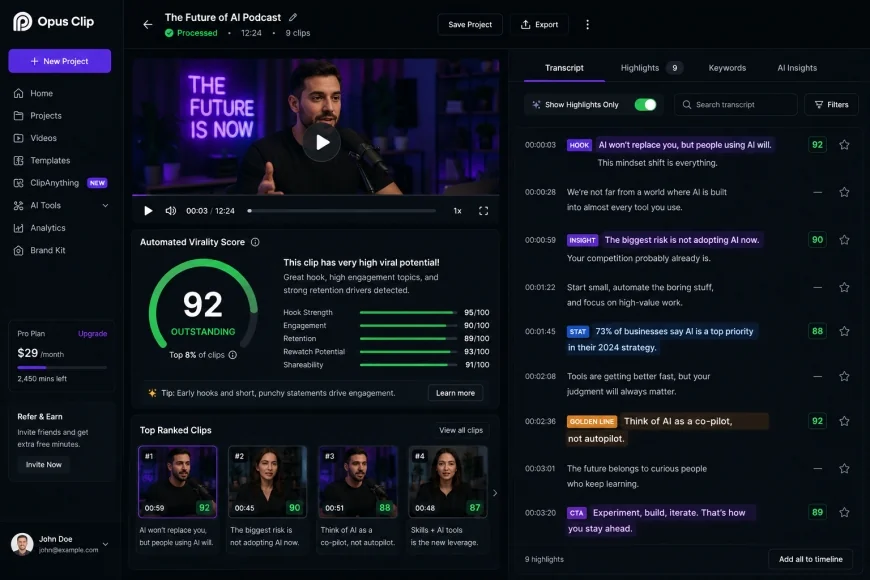Image resolution: width=870 pixels, height=580 pixels.
Task: Star the 'Experiment, build, iterate' CTA line
Action: tap(844, 512)
